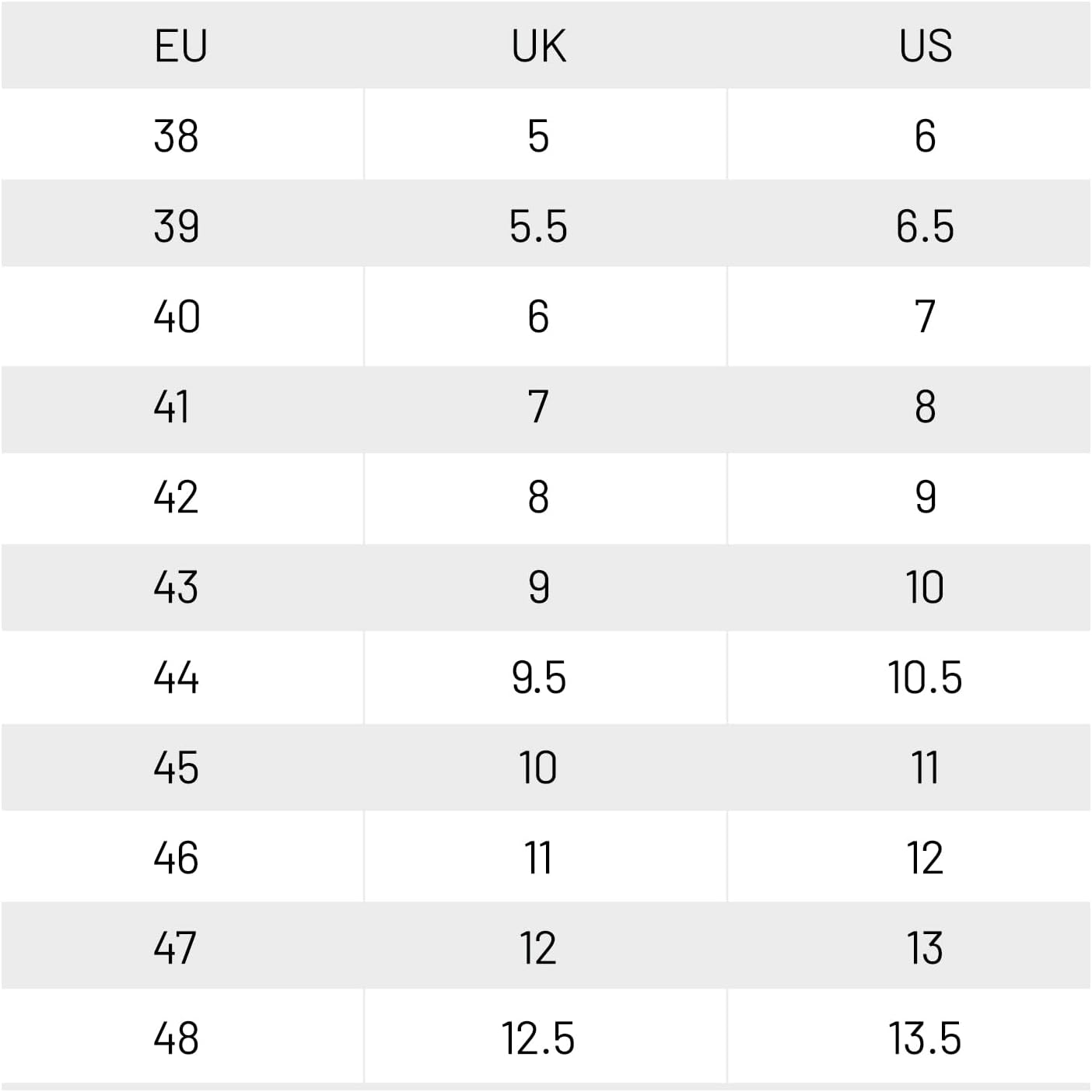This screenshot has height=1092, width=1092.
Task: Click US size 6.5 cell
Action: click(925, 226)
